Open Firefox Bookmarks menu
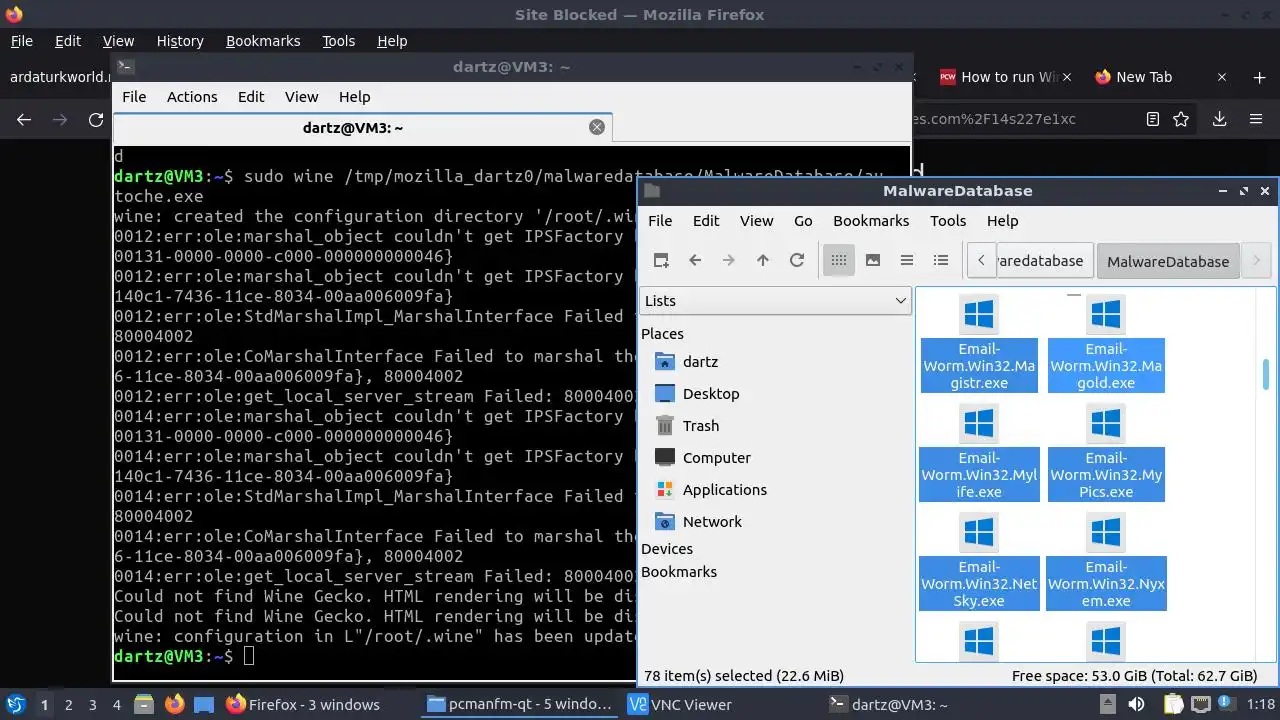The width and height of the screenshot is (1280, 720). click(x=263, y=41)
